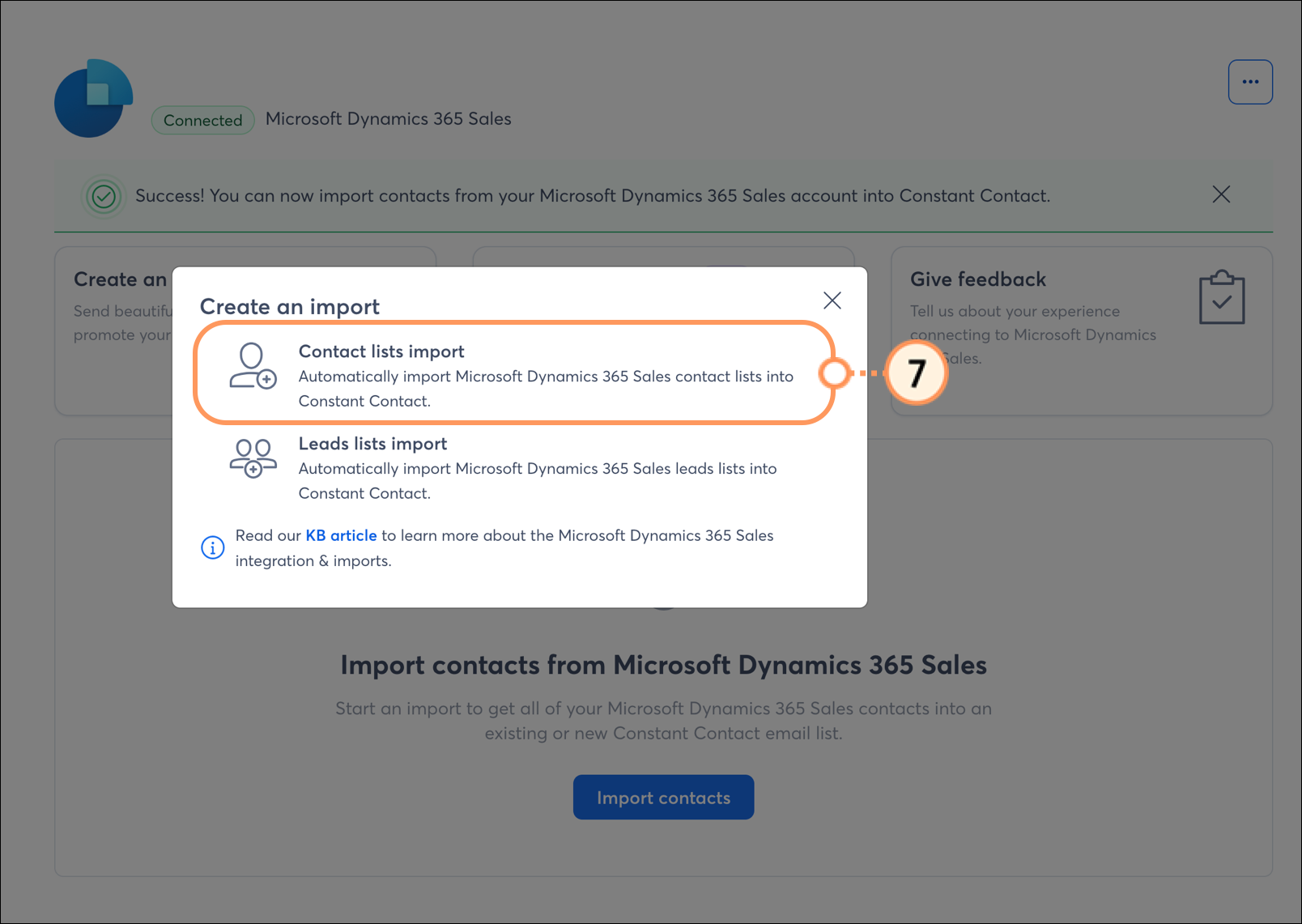1302x924 pixels.
Task: Click the Leads lists import people icon
Action: 253,458
